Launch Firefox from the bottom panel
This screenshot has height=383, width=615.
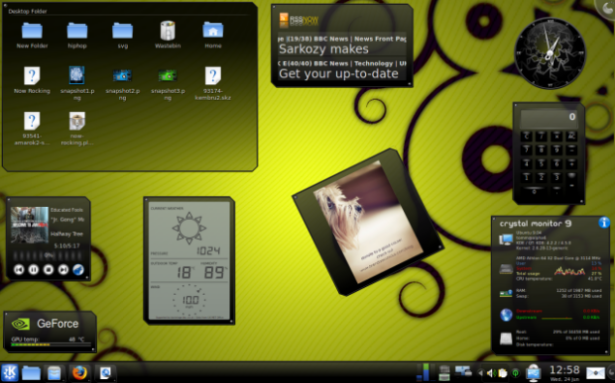pos(80,373)
